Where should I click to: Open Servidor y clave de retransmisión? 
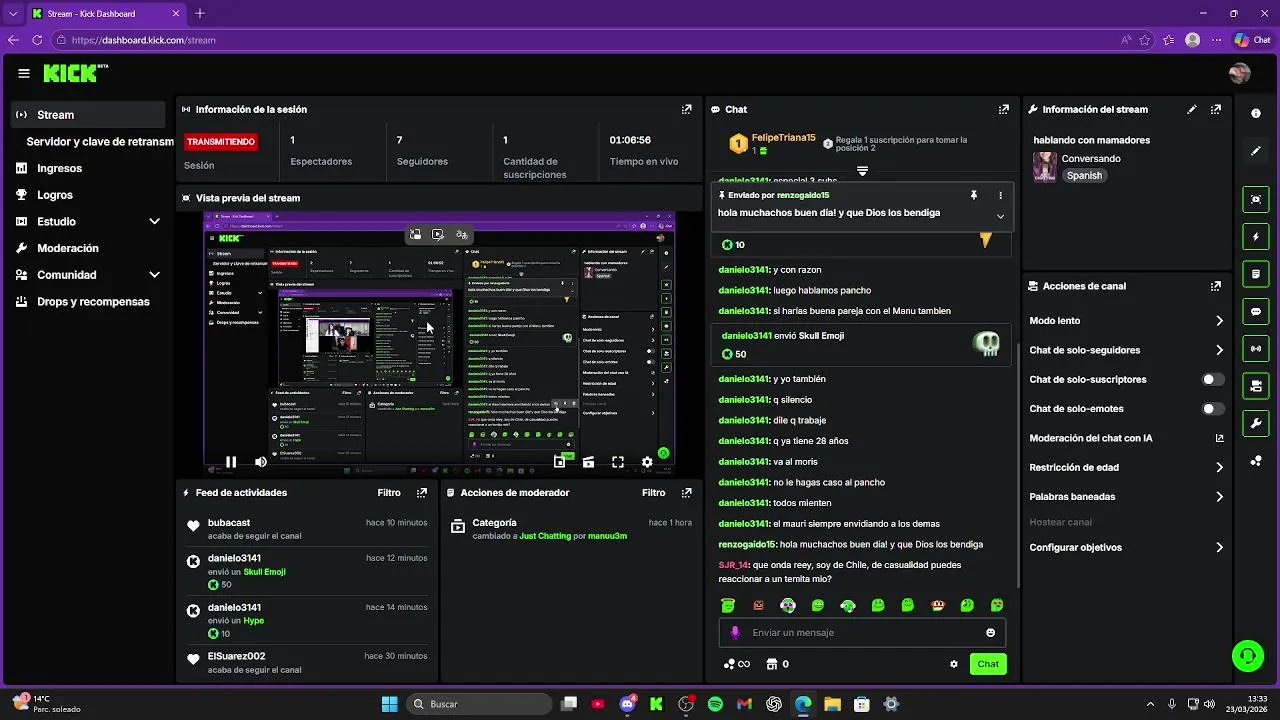pyautogui.click(x=99, y=142)
